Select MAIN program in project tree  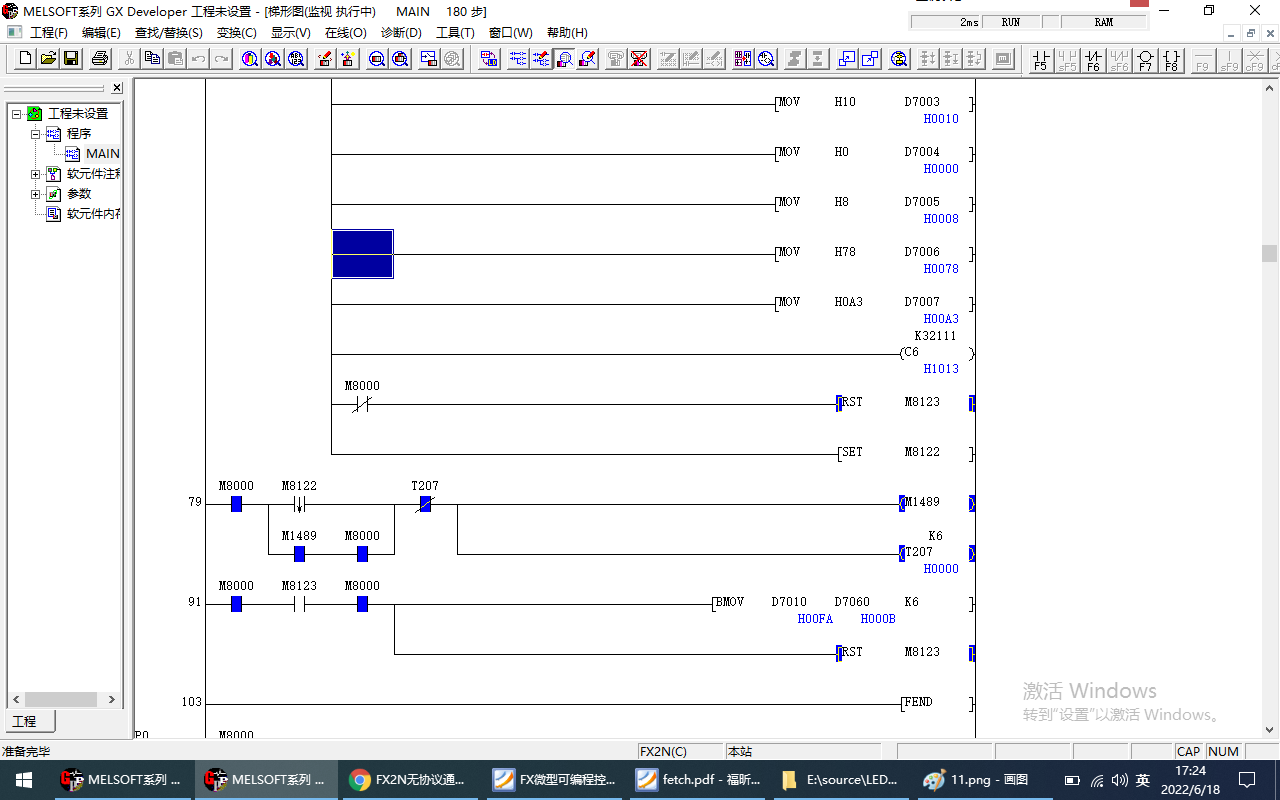coord(102,154)
